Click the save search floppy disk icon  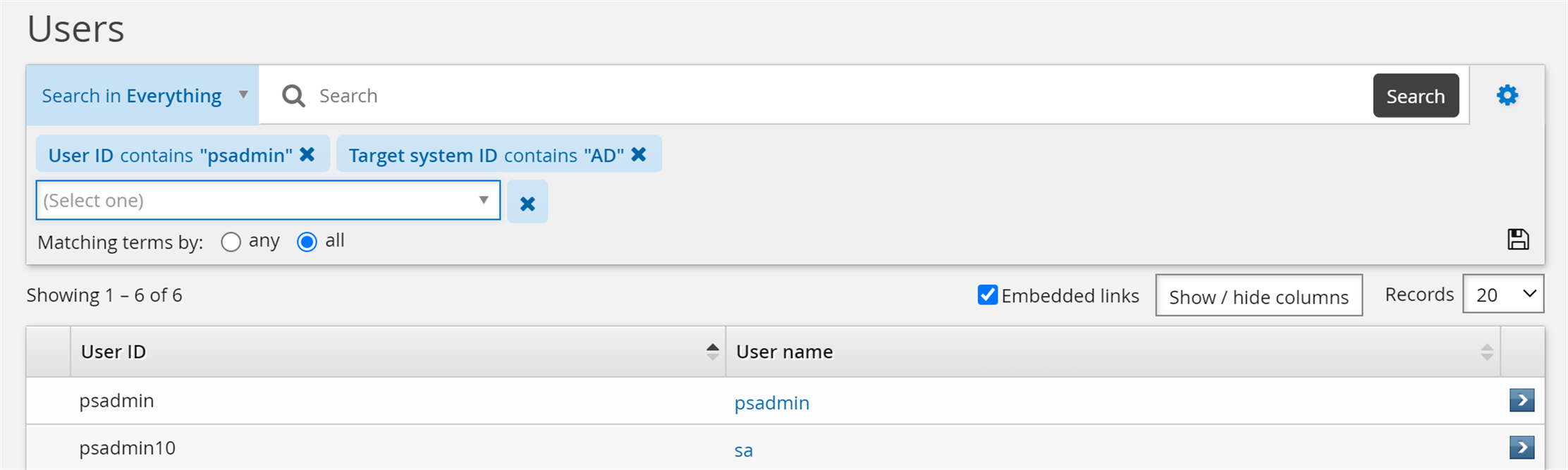1518,240
